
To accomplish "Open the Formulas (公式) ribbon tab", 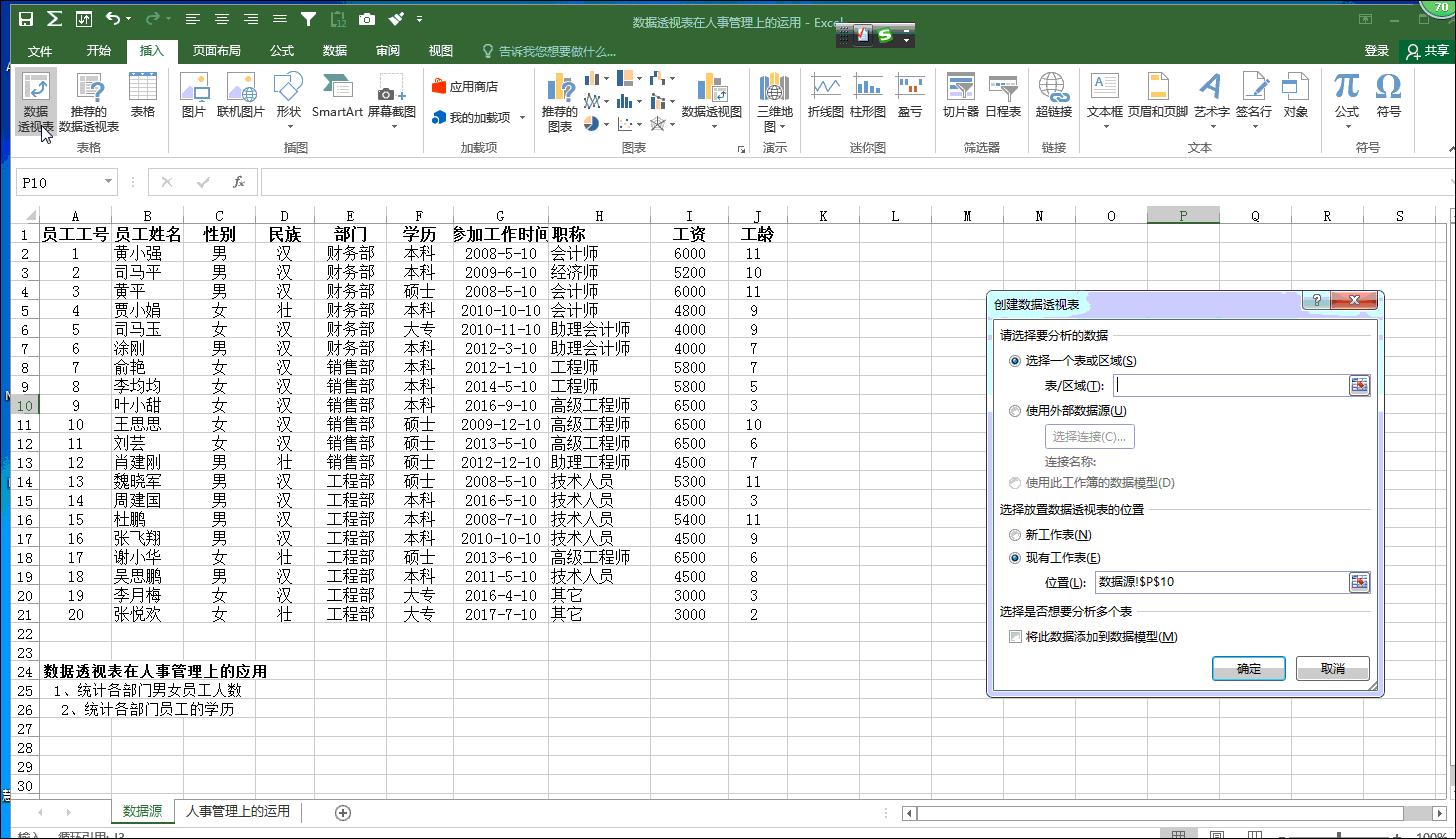I will click(282, 51).
